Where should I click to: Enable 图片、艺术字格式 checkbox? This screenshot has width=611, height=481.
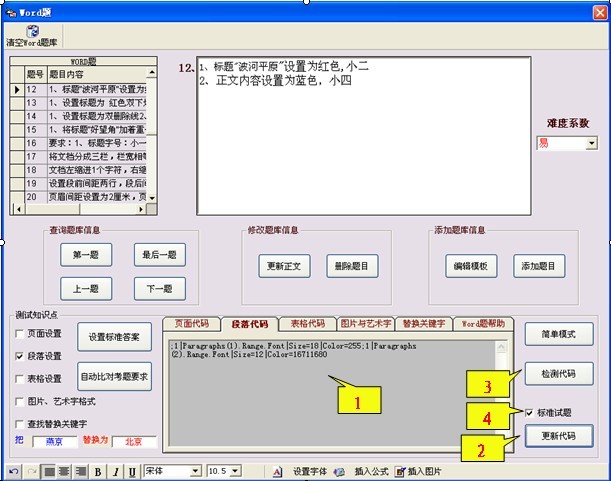19,401
